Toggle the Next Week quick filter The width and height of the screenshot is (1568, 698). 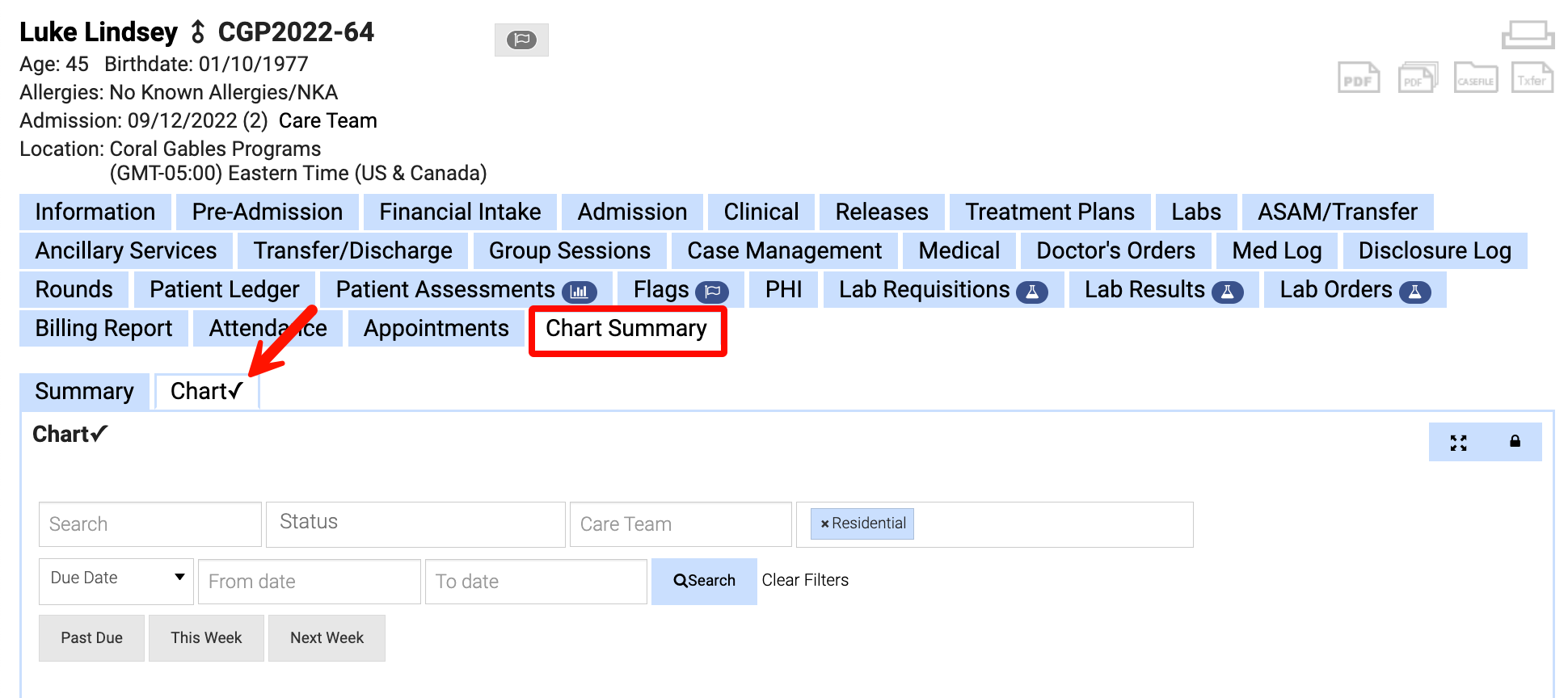click(x=327, y=638)
